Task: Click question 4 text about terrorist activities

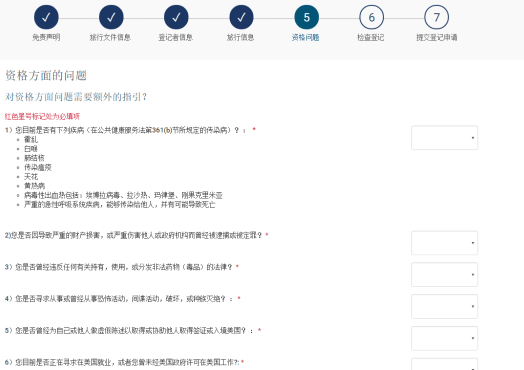Action: [x=119, y=299]
